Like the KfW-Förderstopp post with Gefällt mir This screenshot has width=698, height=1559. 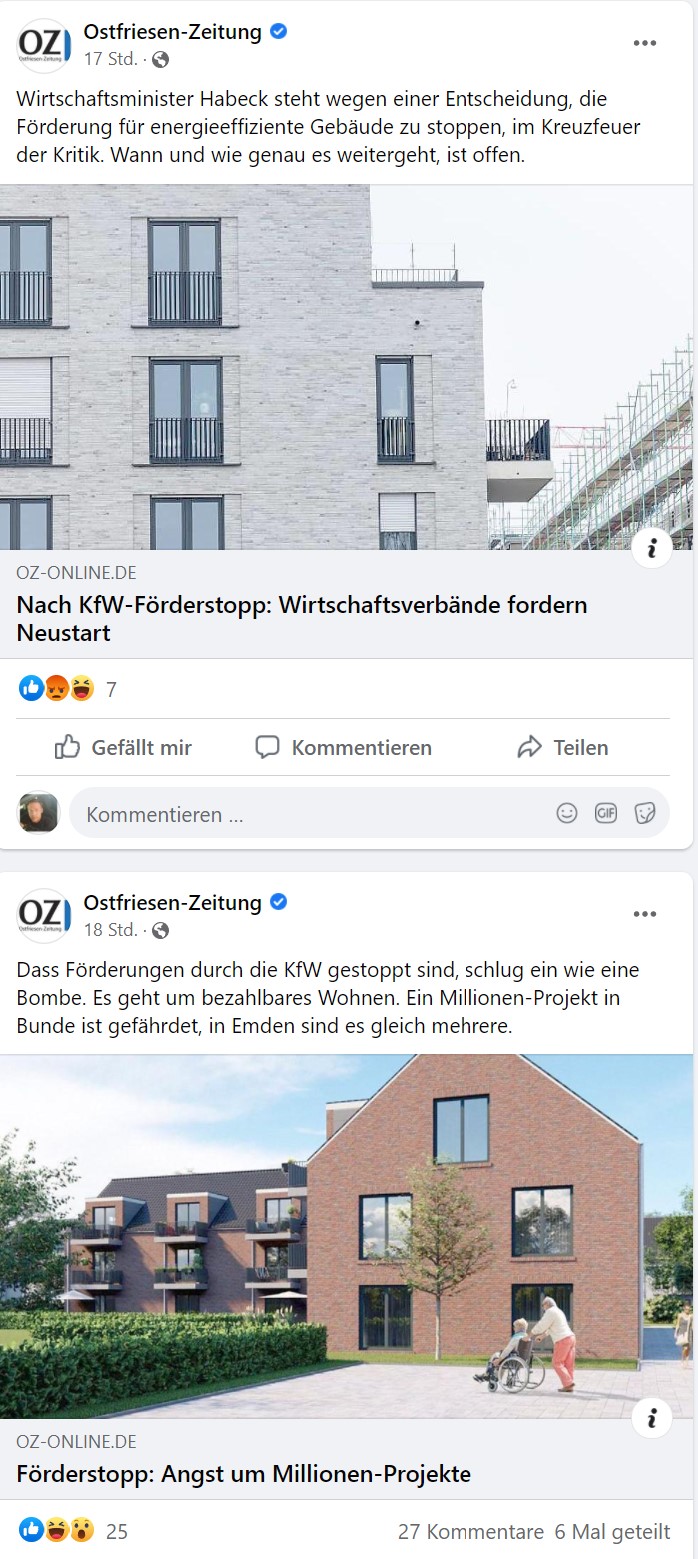123,747
